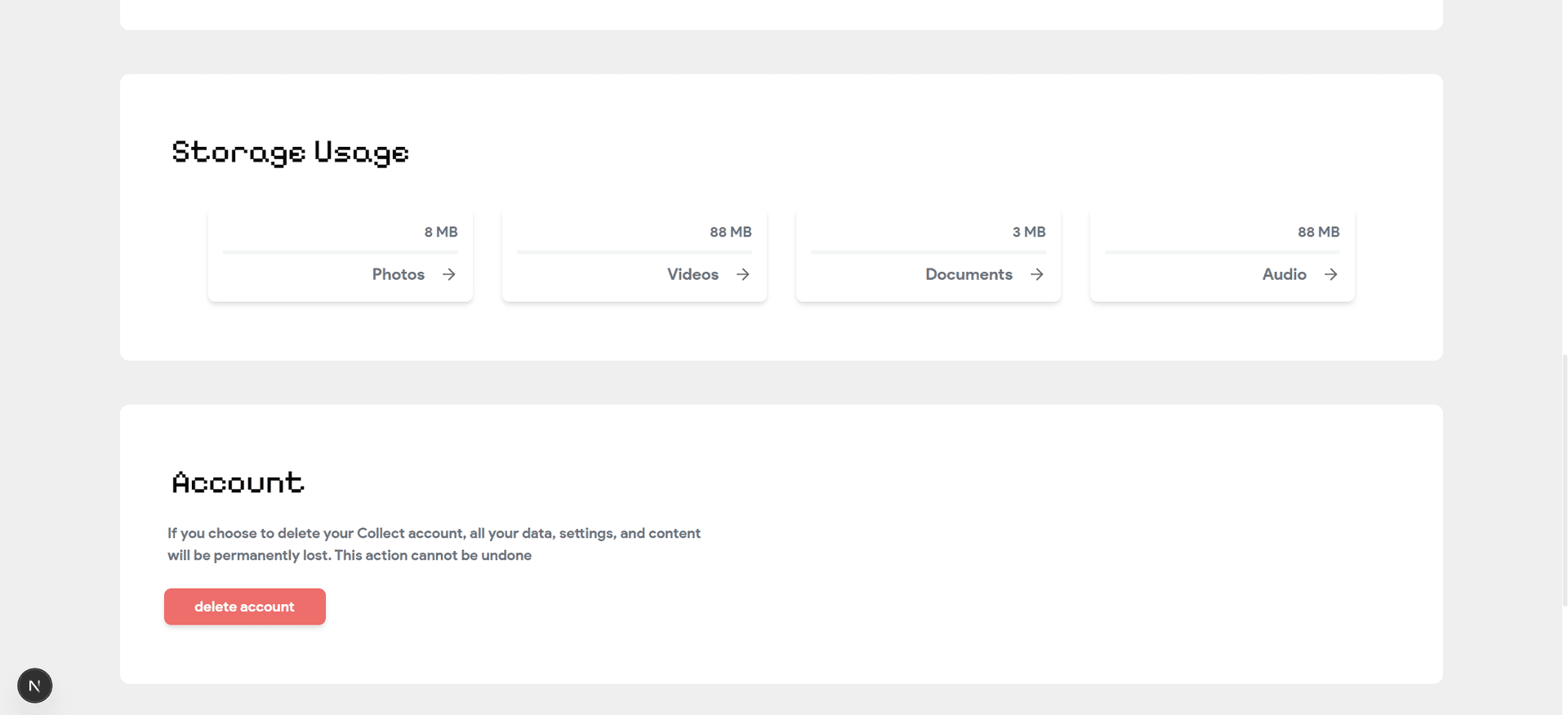Click the Audio arrow icon

pos(1330,274)
